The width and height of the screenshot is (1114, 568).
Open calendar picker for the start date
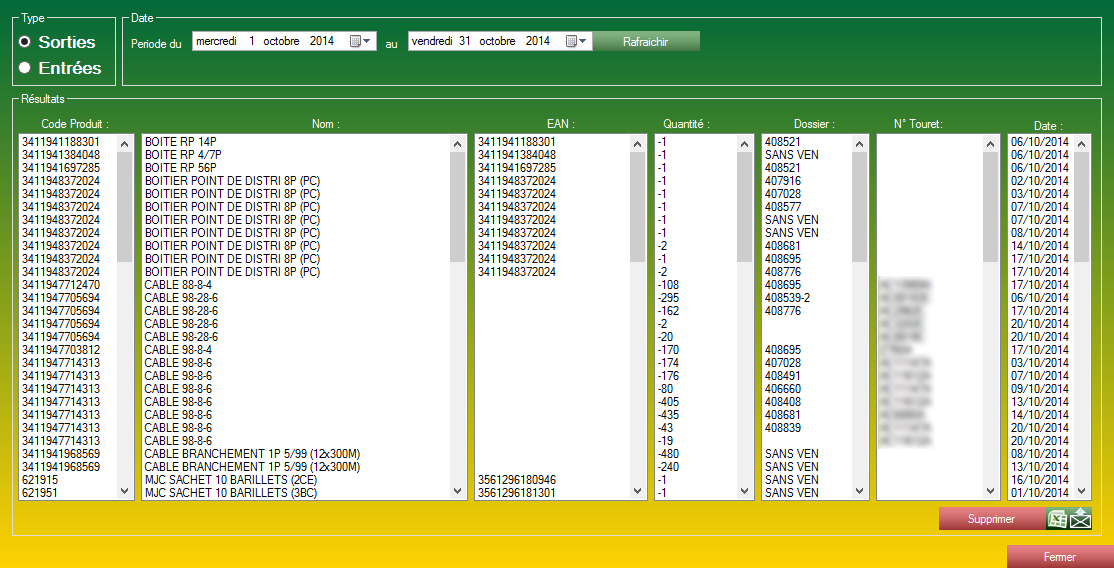click(x=361, y=41)
